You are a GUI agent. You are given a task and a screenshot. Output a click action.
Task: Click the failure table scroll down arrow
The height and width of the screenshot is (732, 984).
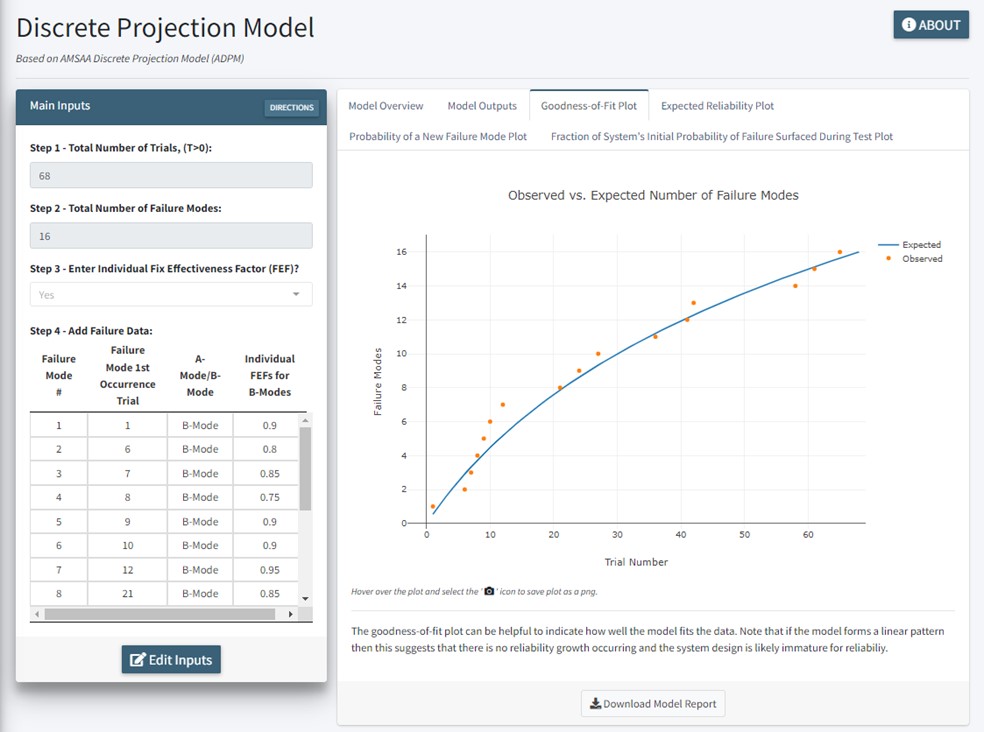(x=306, y=597)
